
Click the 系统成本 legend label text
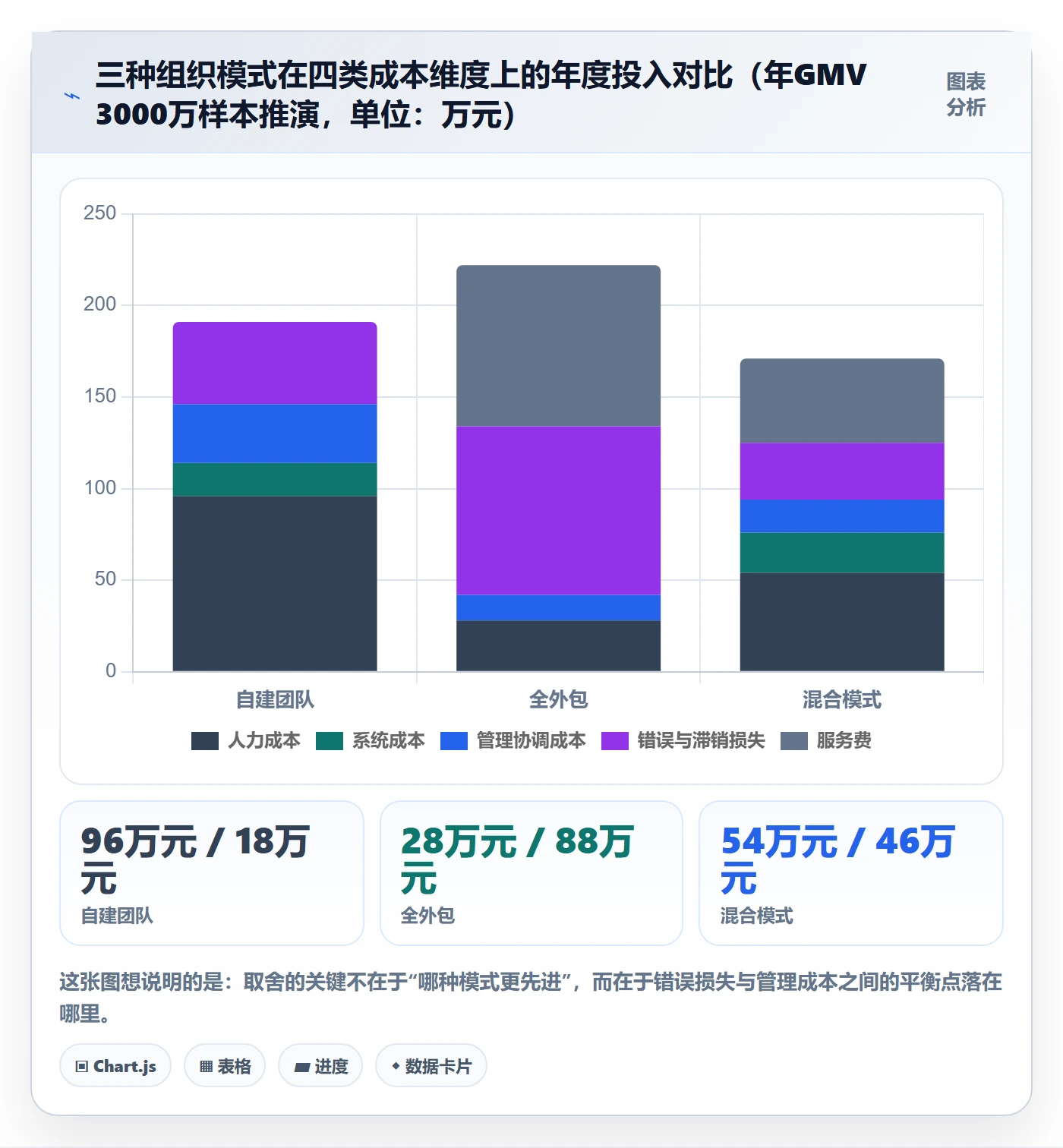coord(389,741)
